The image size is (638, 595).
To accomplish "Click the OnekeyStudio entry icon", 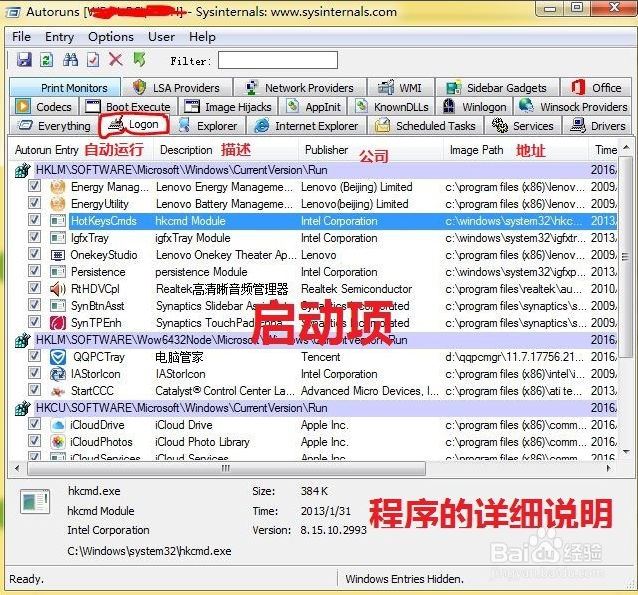I will 58,255.
